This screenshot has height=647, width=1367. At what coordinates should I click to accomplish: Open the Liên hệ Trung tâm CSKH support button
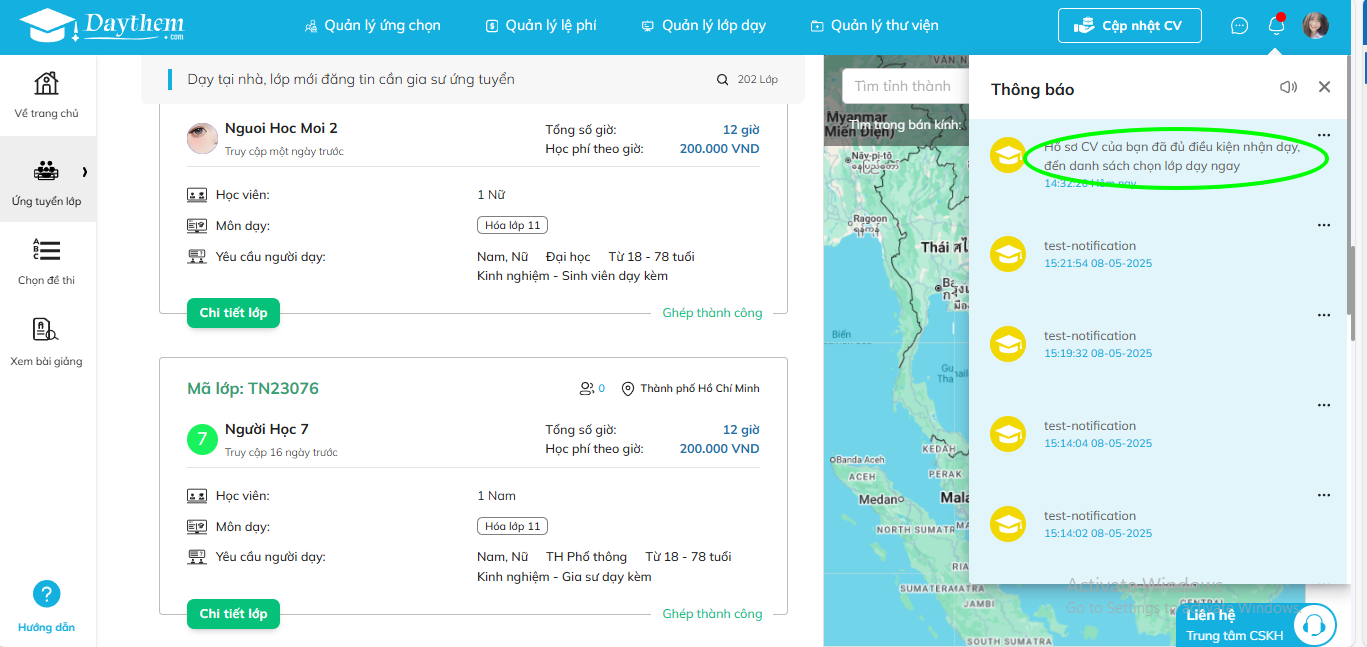[x=1258, y=625]
